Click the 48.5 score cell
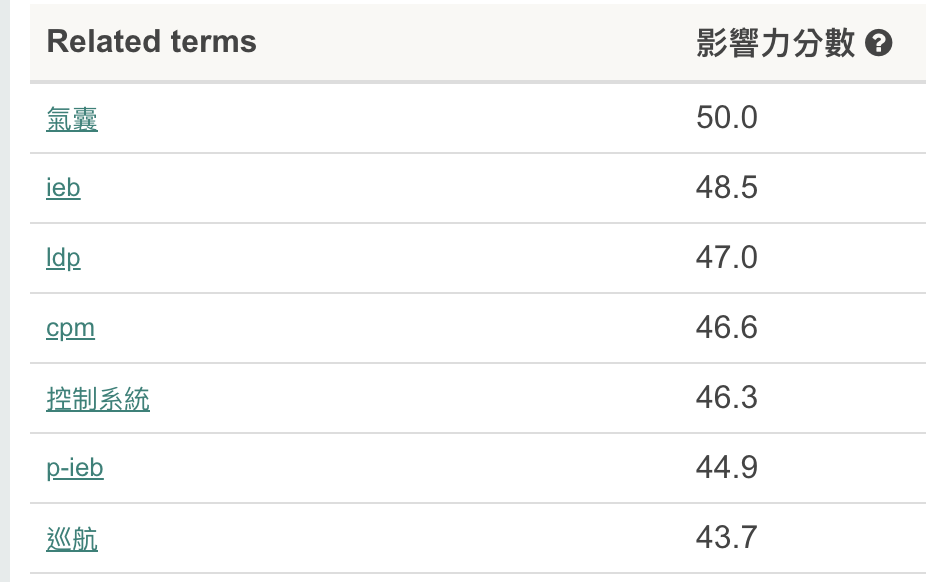926x582 pixels. pyautogui.click(x=727, y=188)
